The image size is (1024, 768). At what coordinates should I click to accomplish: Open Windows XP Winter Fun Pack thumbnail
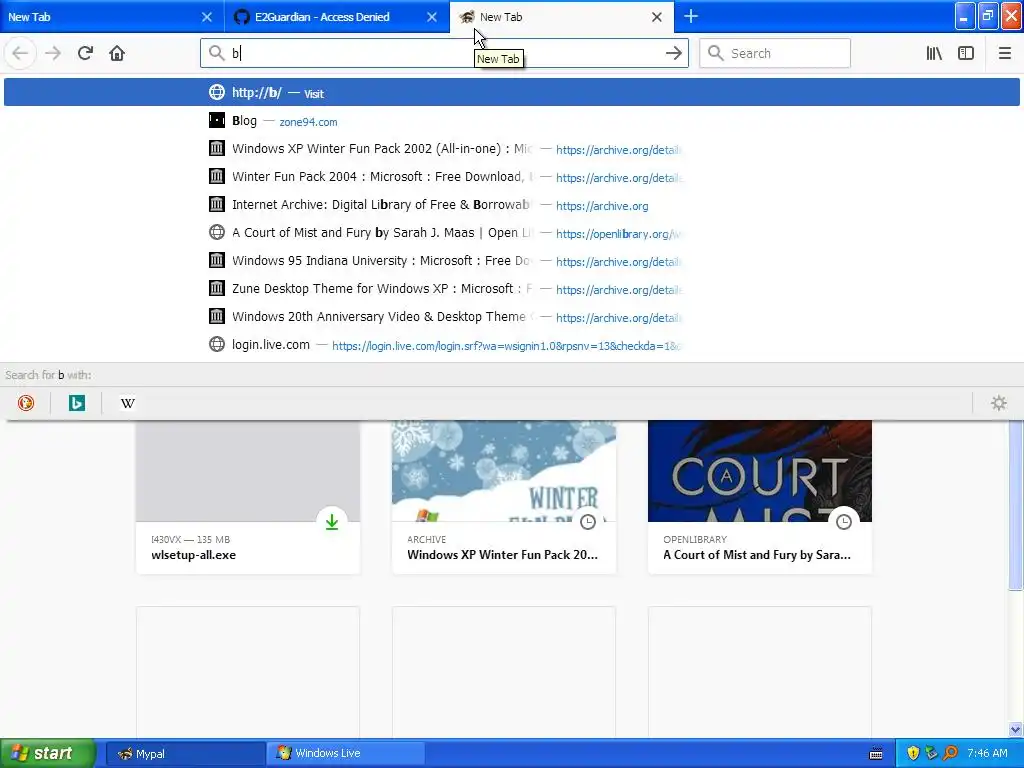pyautogui.click(x=504, y=471)
